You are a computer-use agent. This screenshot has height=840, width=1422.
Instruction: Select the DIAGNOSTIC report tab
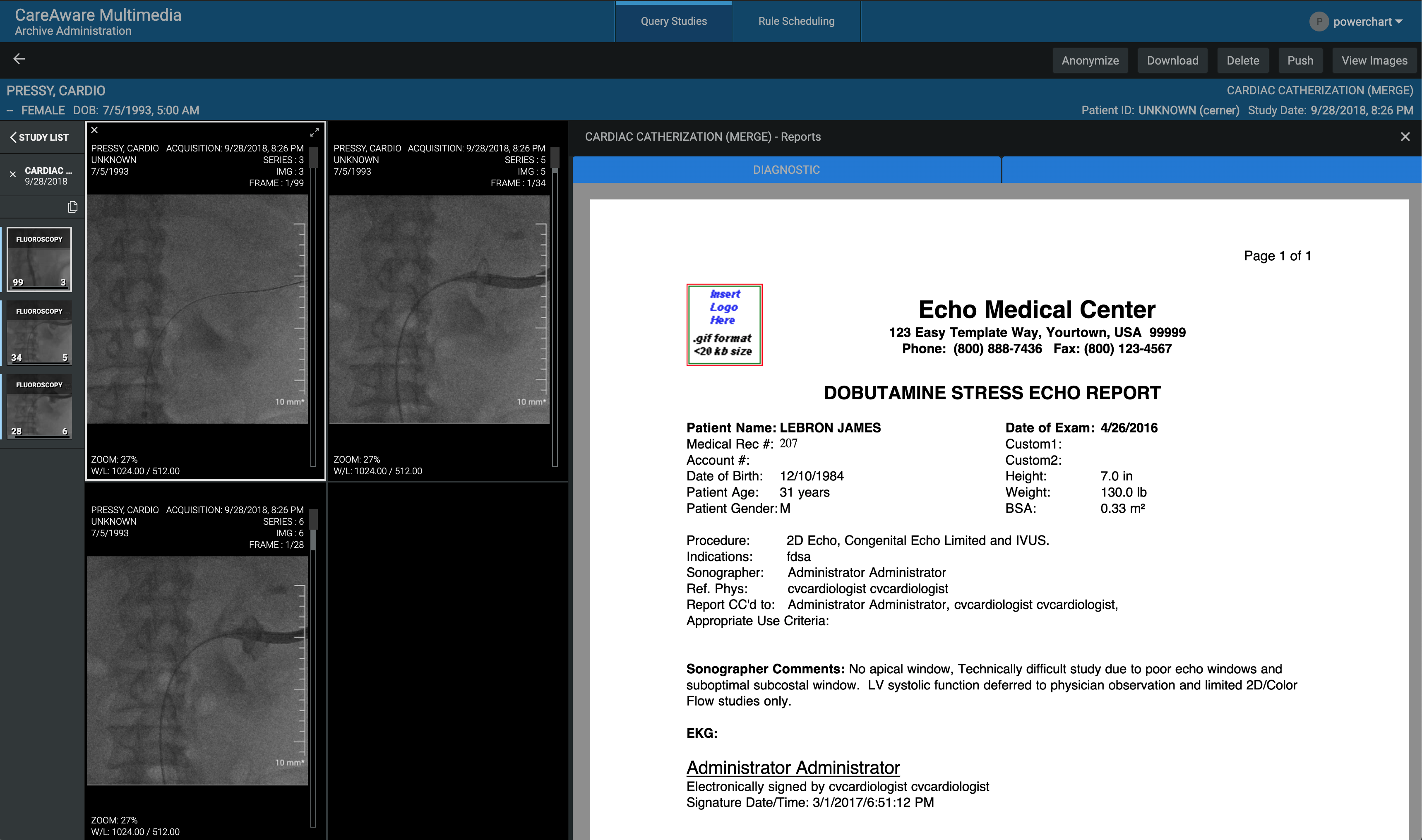pos(786,170)
